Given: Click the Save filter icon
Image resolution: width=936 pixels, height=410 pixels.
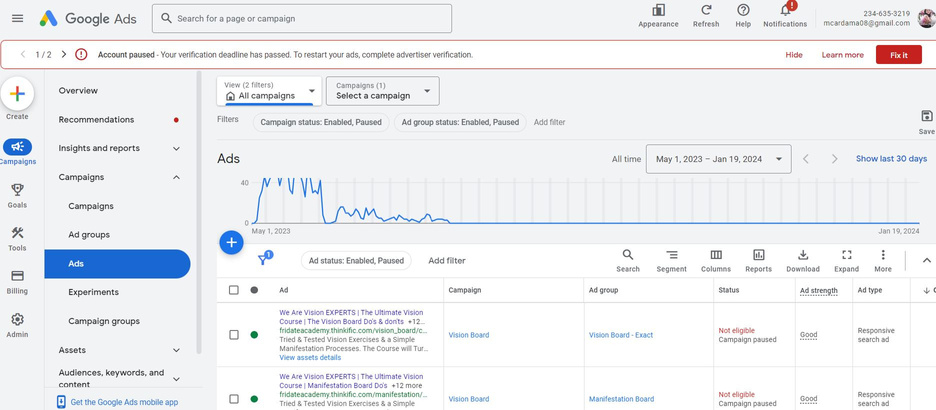Looking at the screenshot, I should pos(926,116).
